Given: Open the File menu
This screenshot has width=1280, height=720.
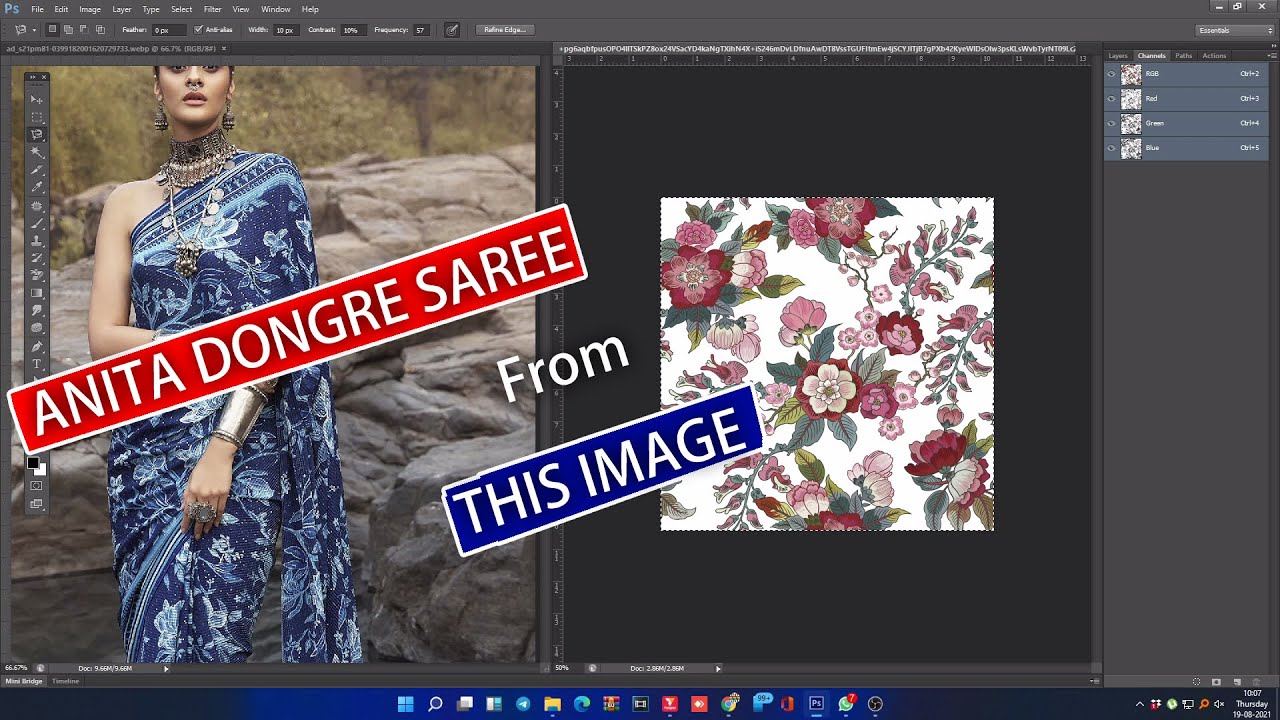Looking at the screenshot, I should pyautogui.click(x=37, y=9).
